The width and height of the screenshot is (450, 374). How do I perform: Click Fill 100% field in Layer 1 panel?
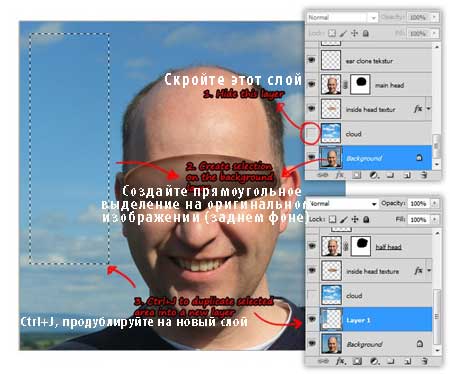[419, 219]
